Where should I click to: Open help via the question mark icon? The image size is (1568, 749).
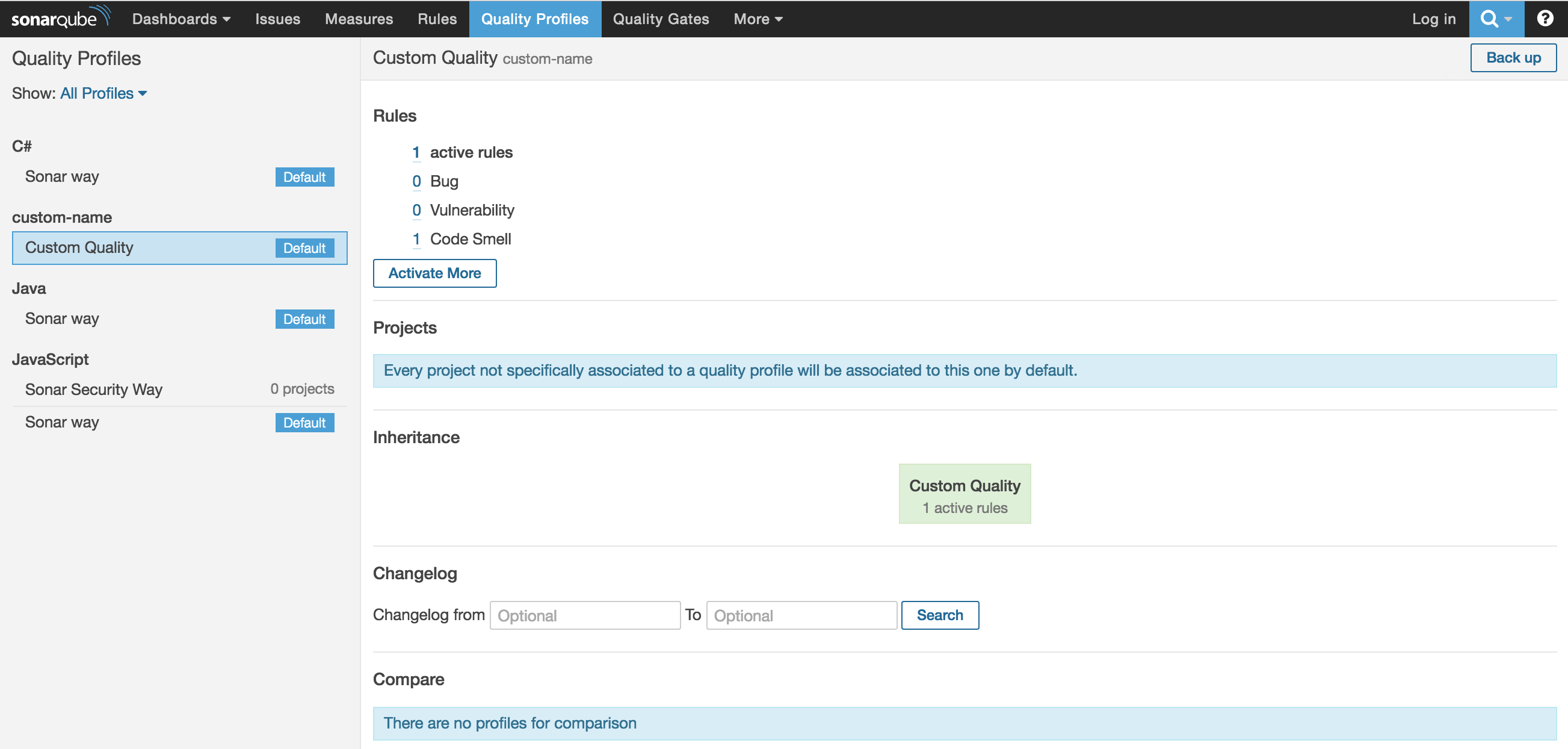point(1546,17)
